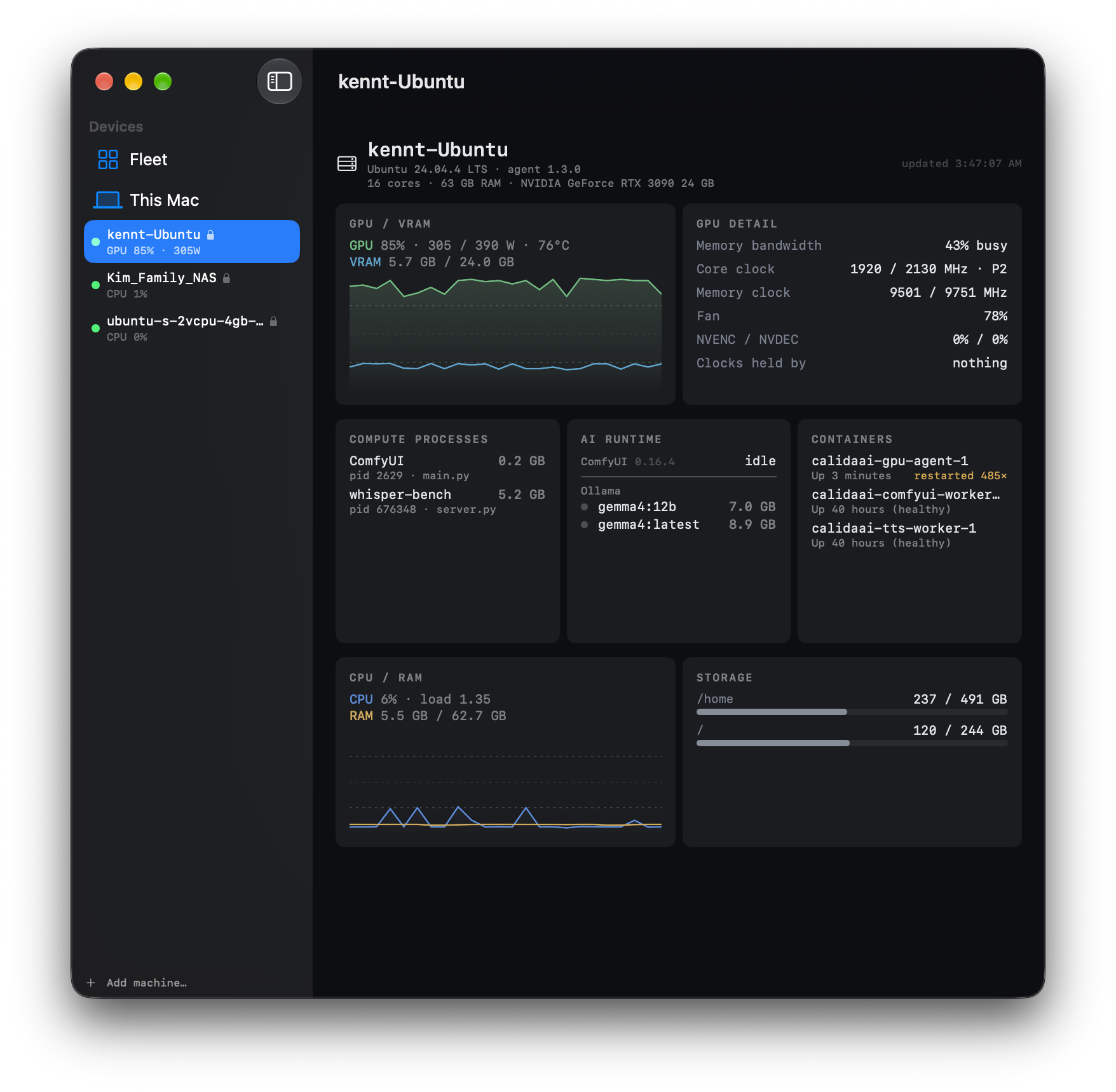
Task: Click the updated 3:47:07 AM timestamp
Action: coord(962,163)
